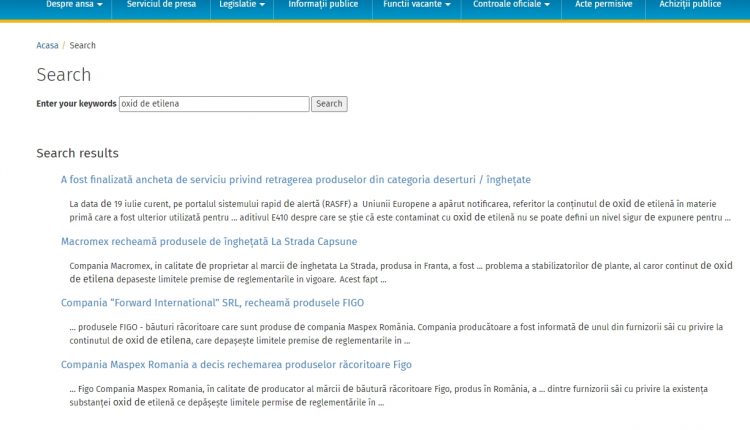Open result about ancheta de serviciu deserturi
The image size is (750, 430).
(x=296, y=180)
